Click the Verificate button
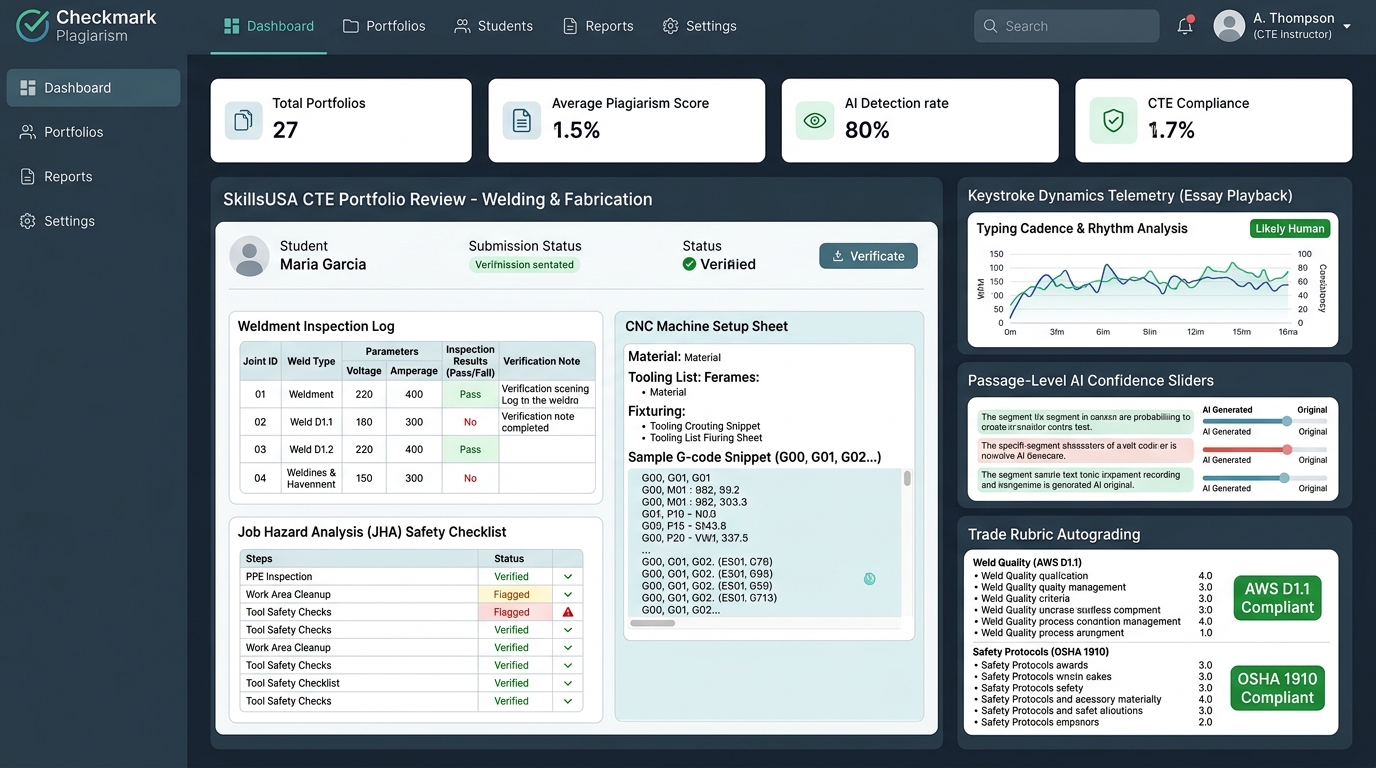 [868, 256]
